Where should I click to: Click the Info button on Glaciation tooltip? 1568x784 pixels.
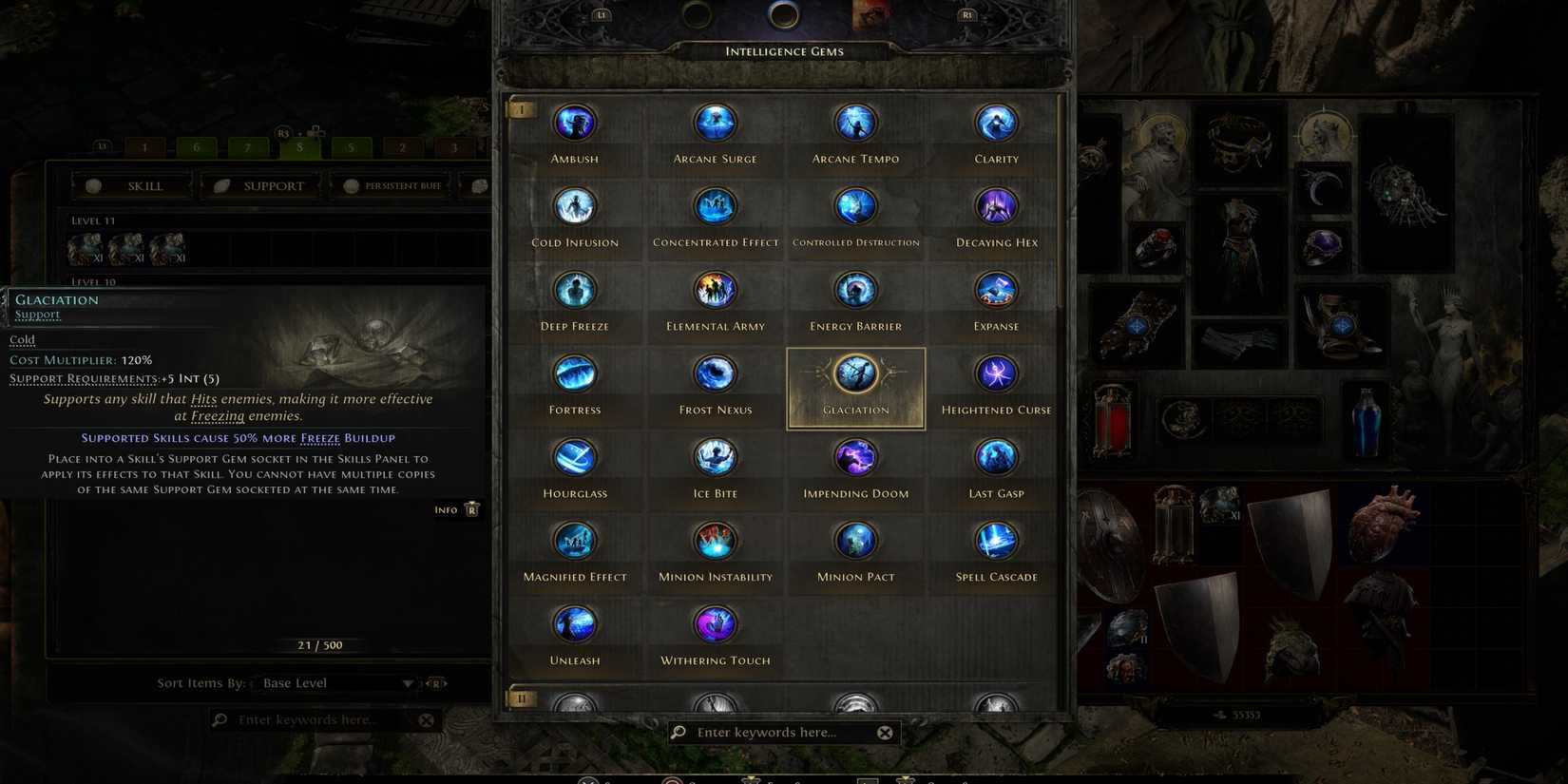[457, 510]
